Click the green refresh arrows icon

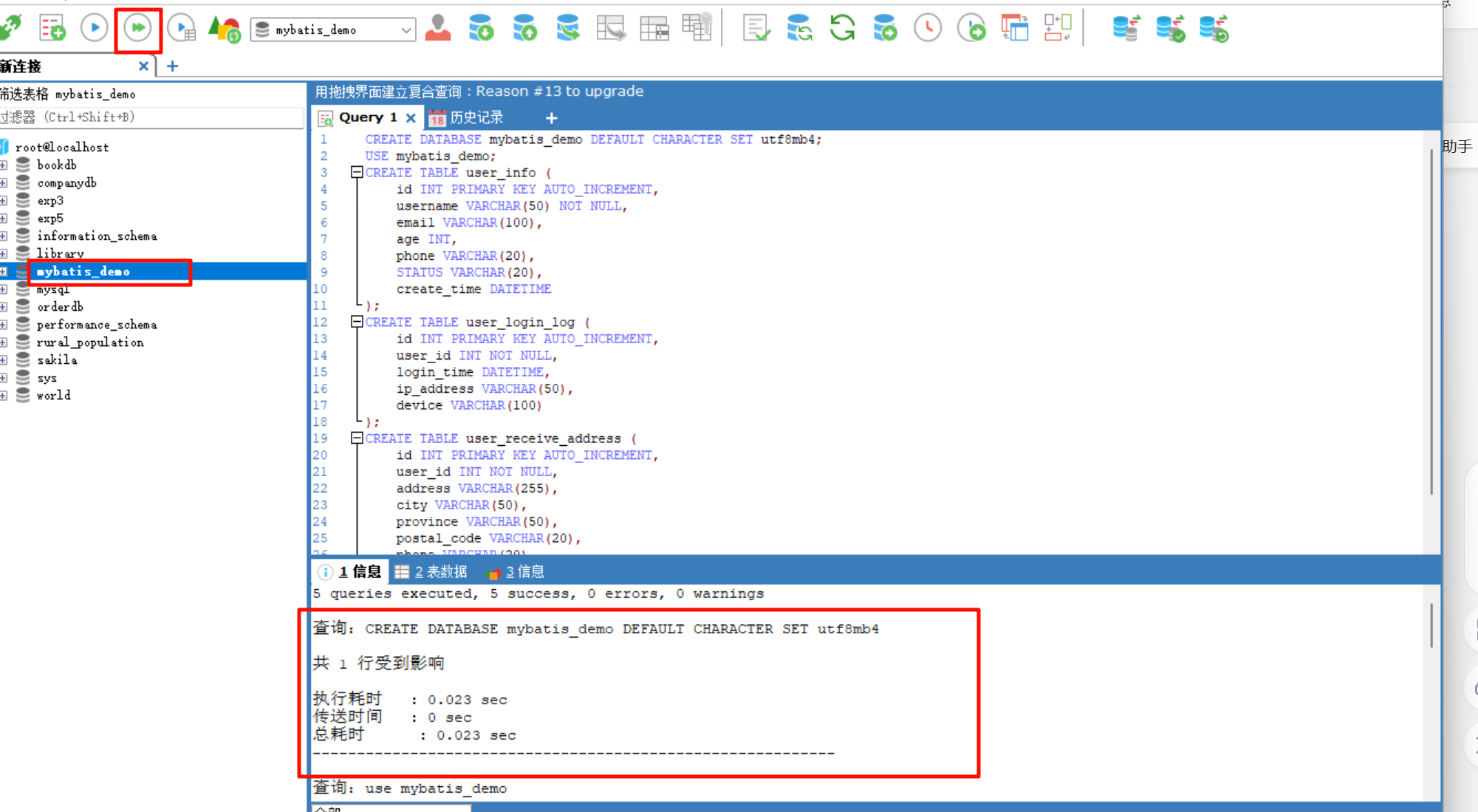(842, 29)
